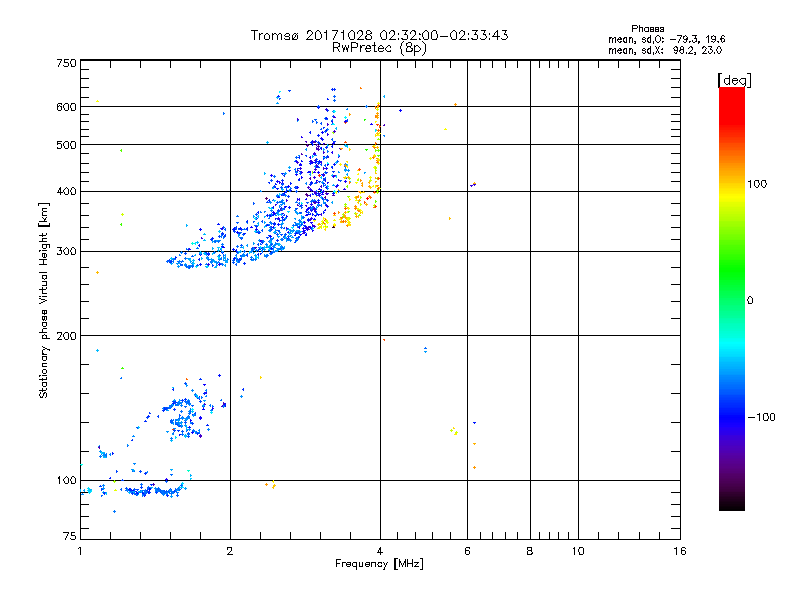
Task: Click the x-axis tick label '8'
Action: coord(530,551)
